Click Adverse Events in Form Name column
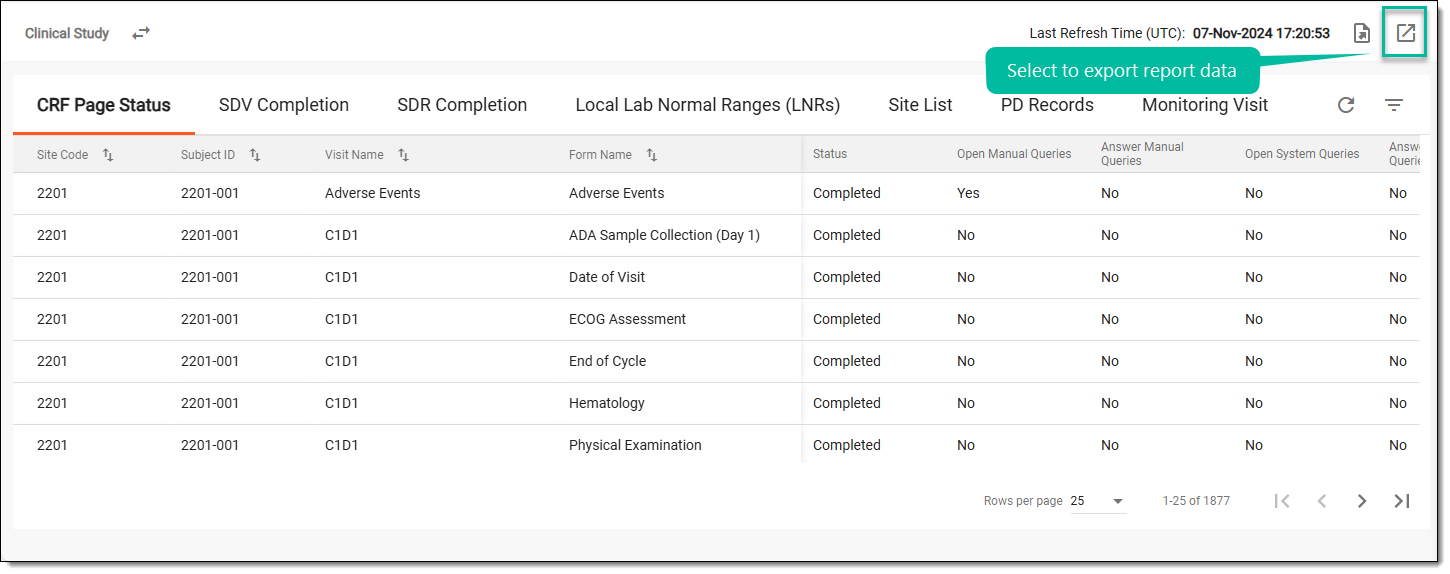Viewport: 1450px width, 574px height. [x=616, y=193]
